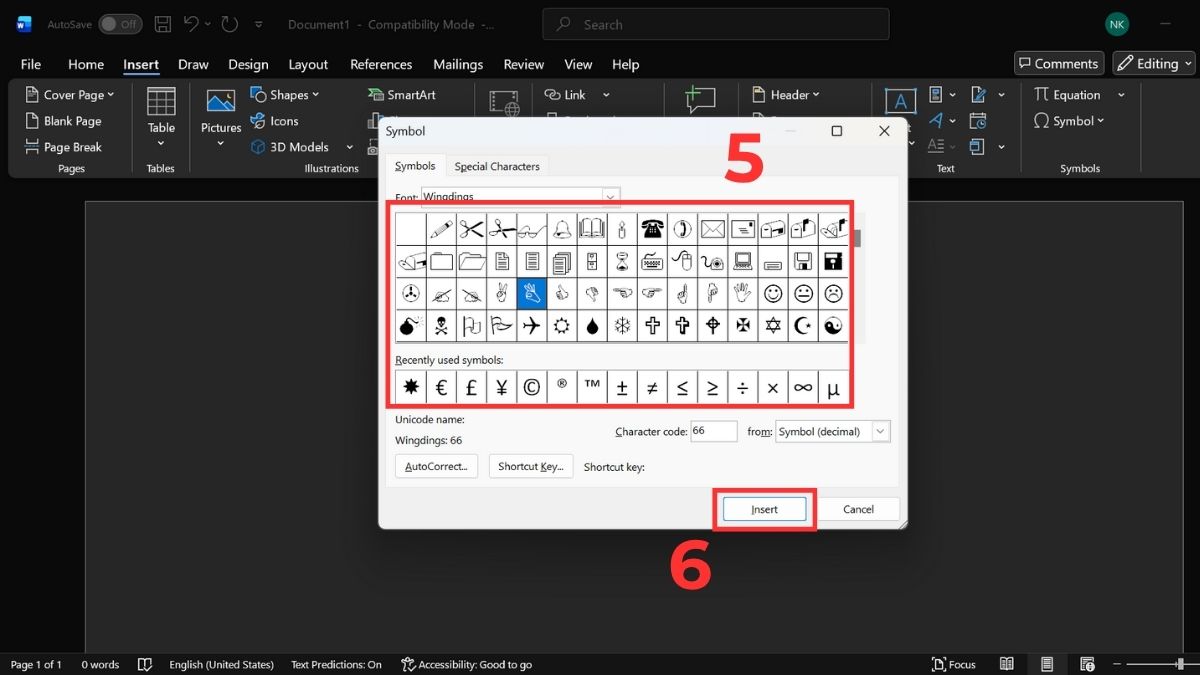Switch to the Special Characters tab
The image size is (1200, 675).
coord(497,166)
